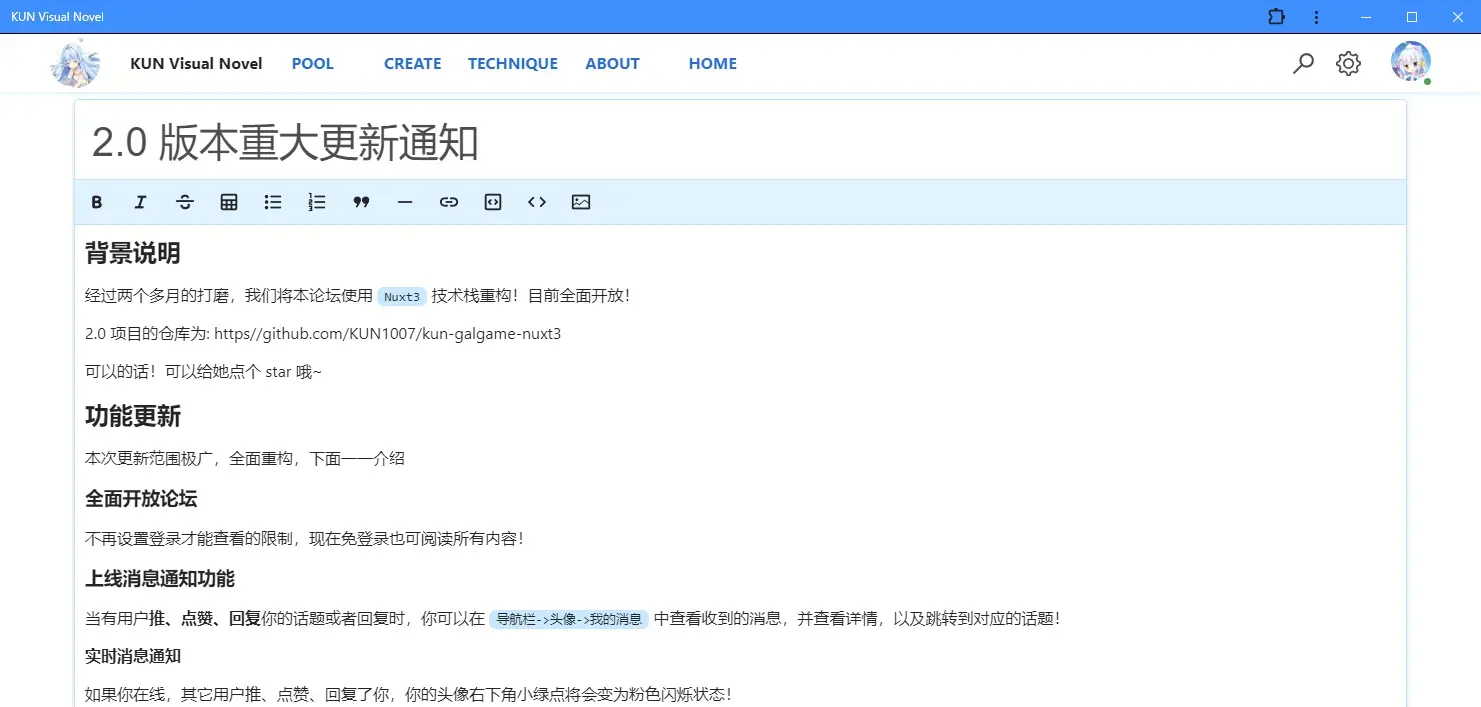1481x707 pixels.
Task: Insert a block quote
Action: coord(361,202)
